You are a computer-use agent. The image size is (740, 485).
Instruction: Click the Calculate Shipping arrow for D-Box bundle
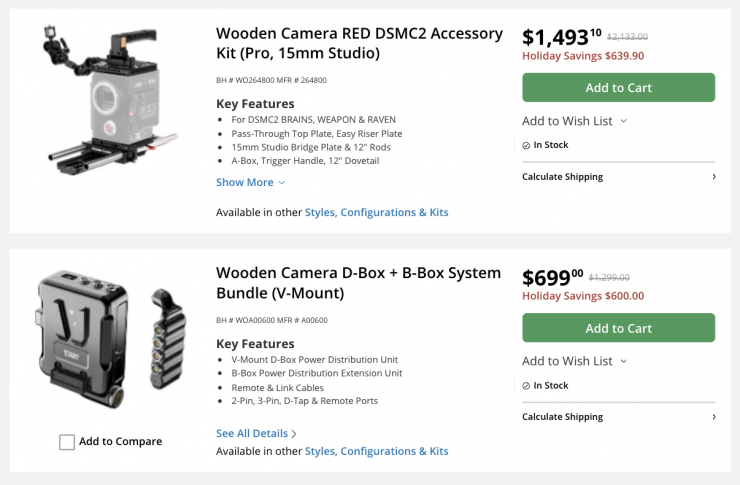coord(713,417)
